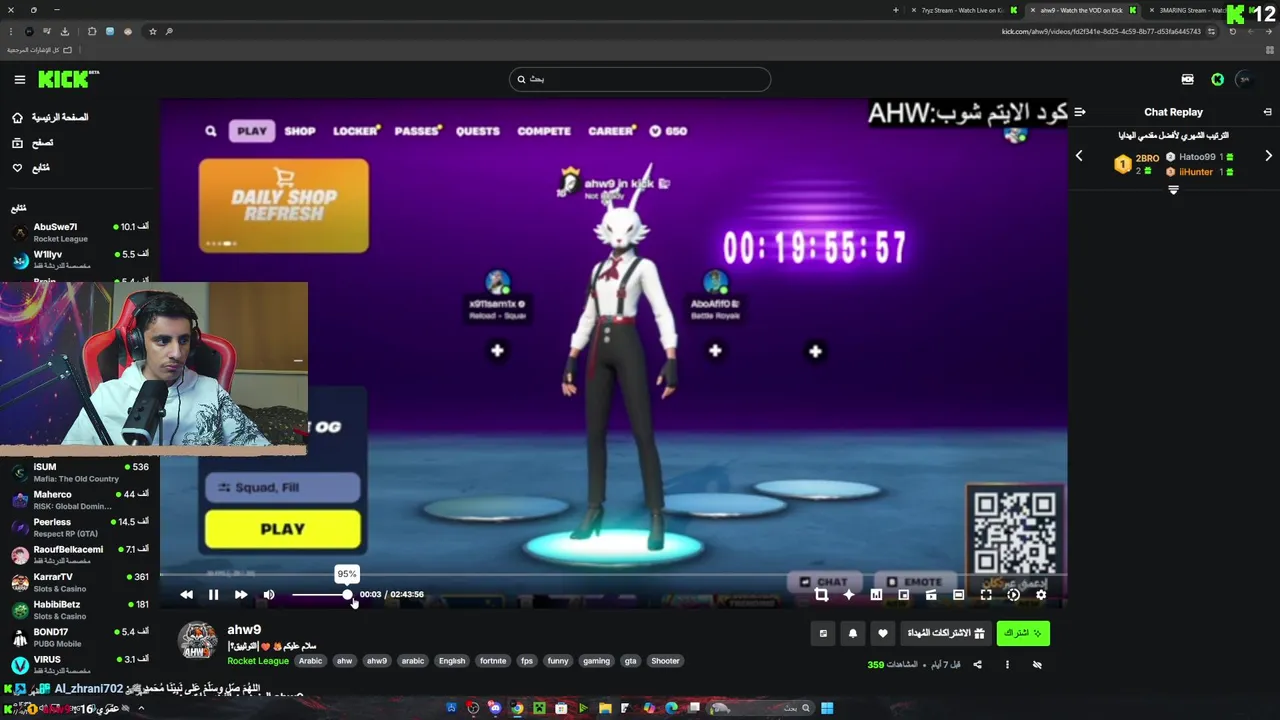Viewport: 1280px width, 720px height.
Task: Open home page in sidebar
Action: pyautogui.click(x=51, y=117)
